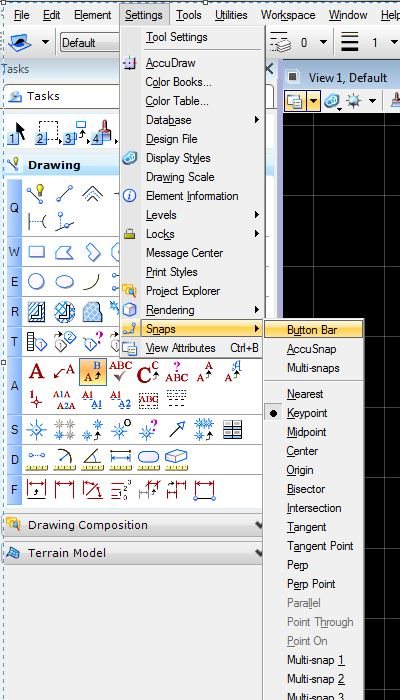The image size is (400, 700).
Task: Select the Crosshatch Area tool
Action: 64,312
